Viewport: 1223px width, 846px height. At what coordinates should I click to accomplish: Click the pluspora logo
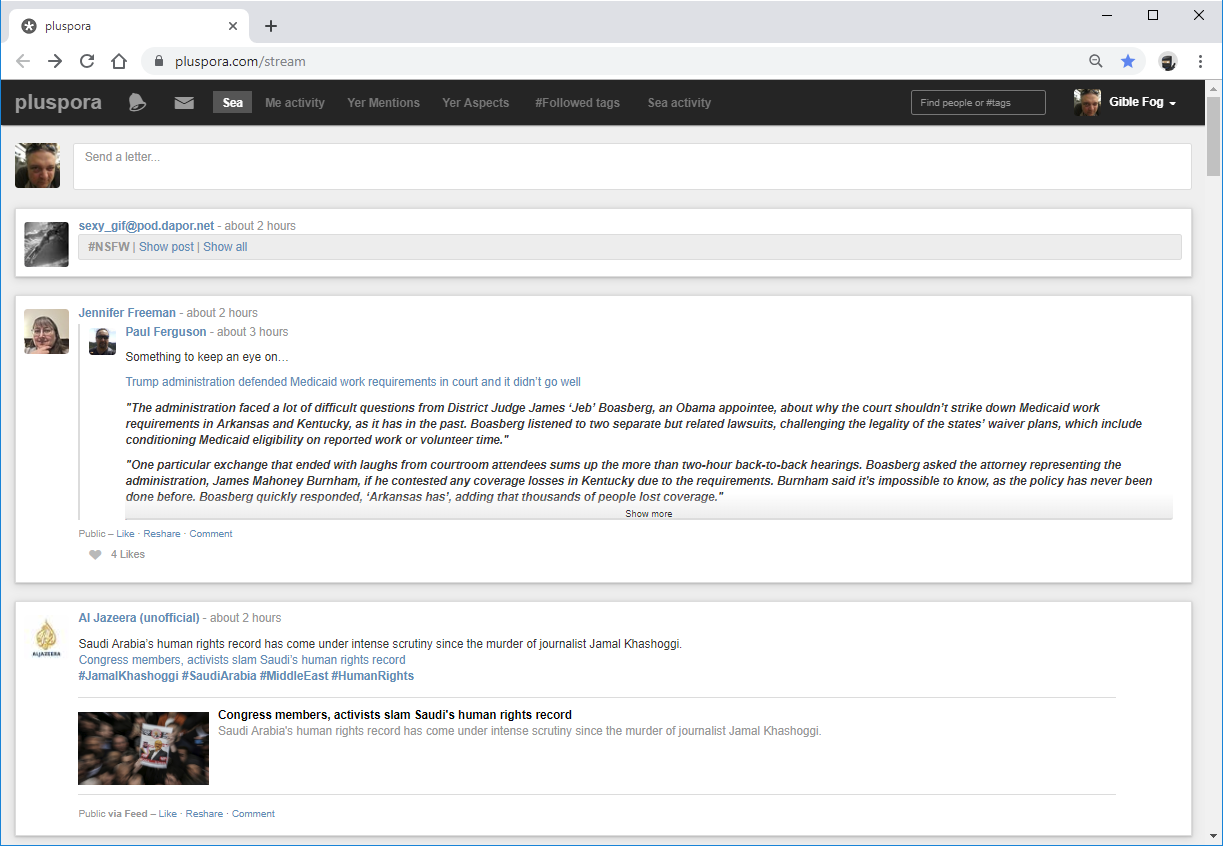pyautogui.click(x=58, y=102)
